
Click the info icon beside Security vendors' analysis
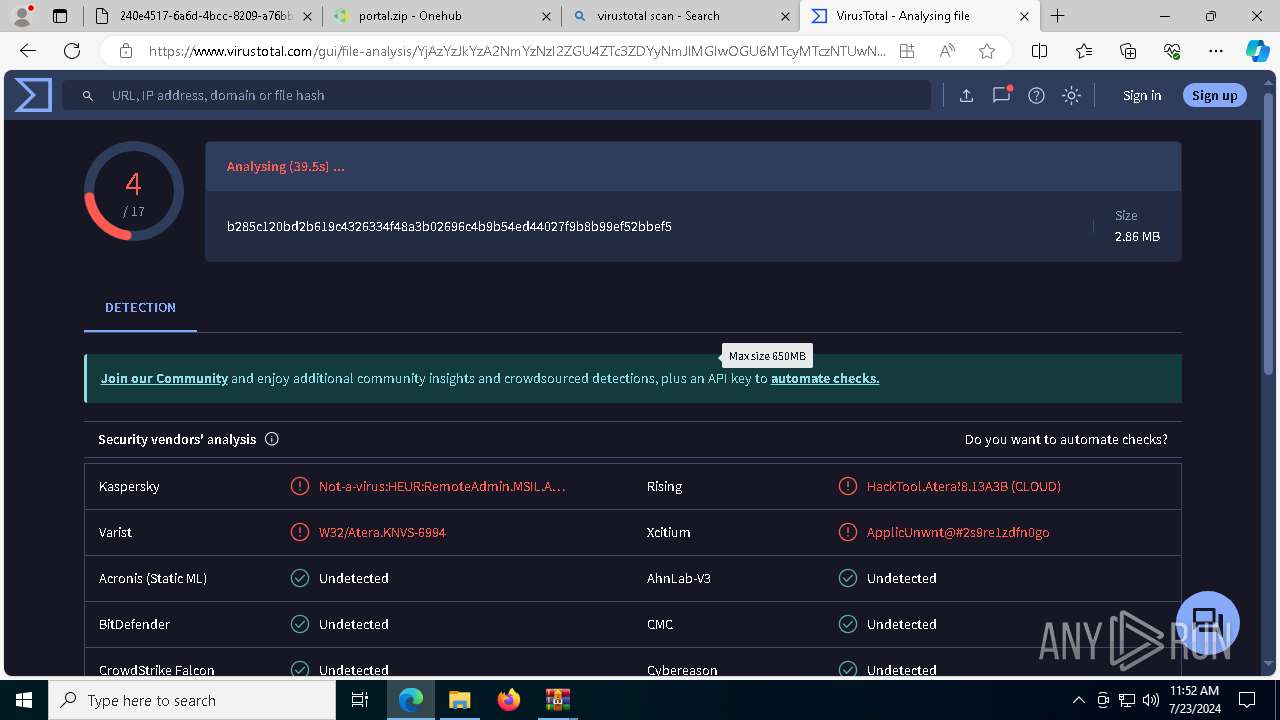coord(271,439)
